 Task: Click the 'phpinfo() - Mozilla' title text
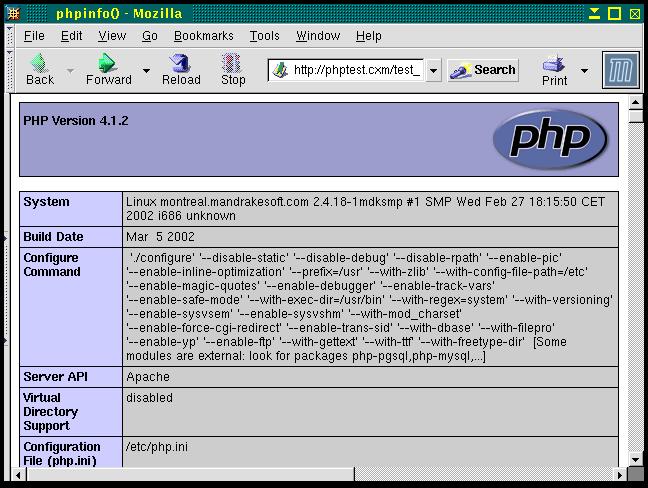pos(119,14)
